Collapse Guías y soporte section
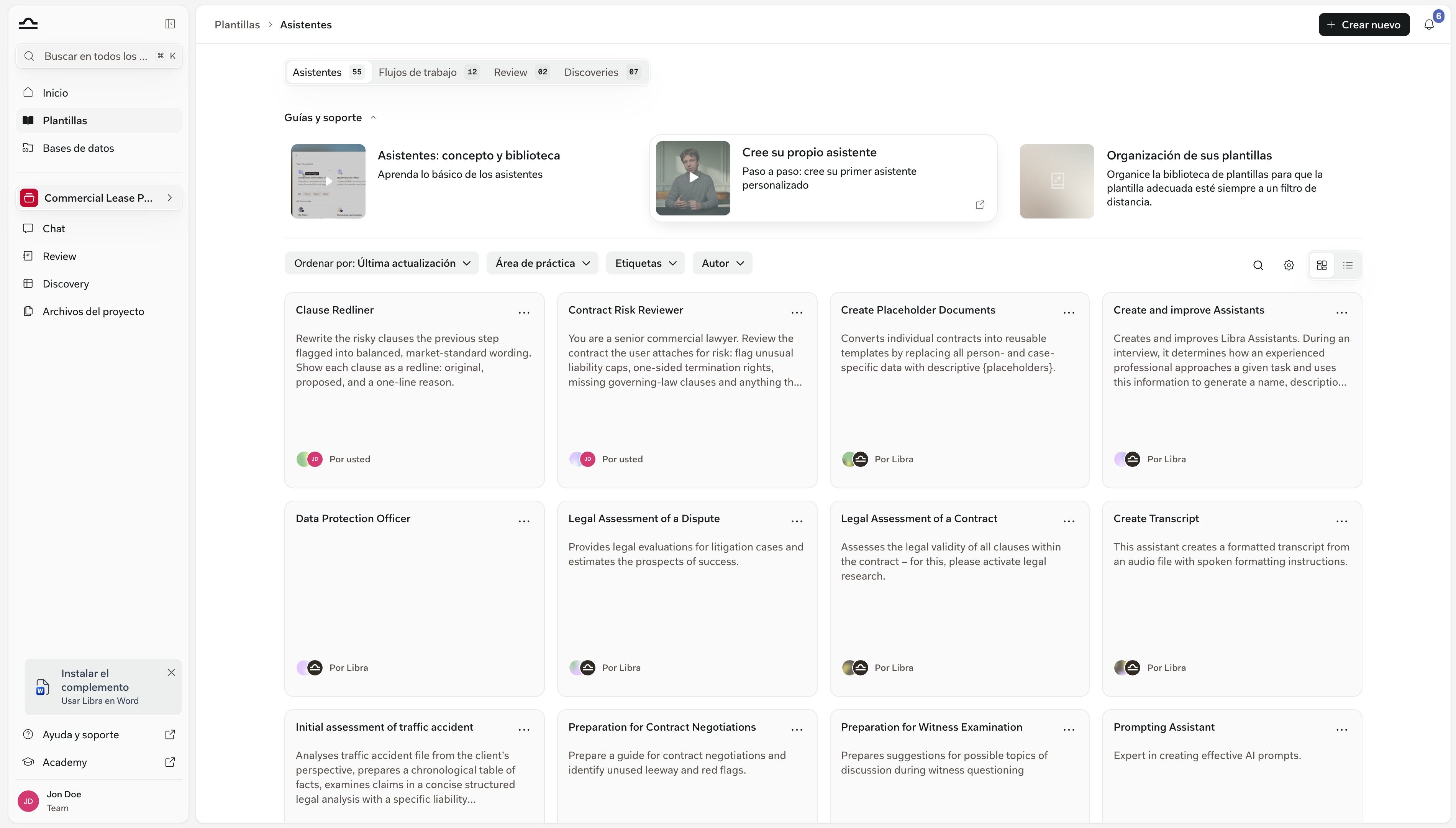Viewport: 1456px width, 828px height. [x=330, y=118]
